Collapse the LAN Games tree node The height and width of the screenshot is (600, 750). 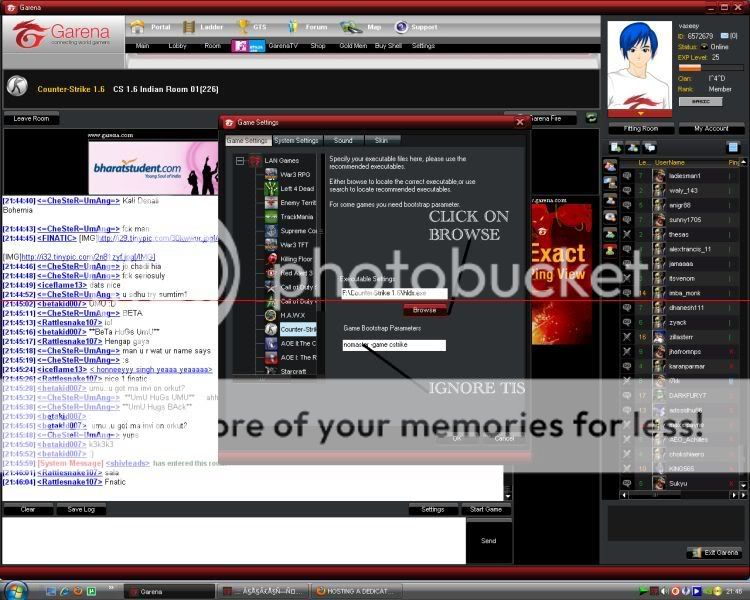[240, 160]
